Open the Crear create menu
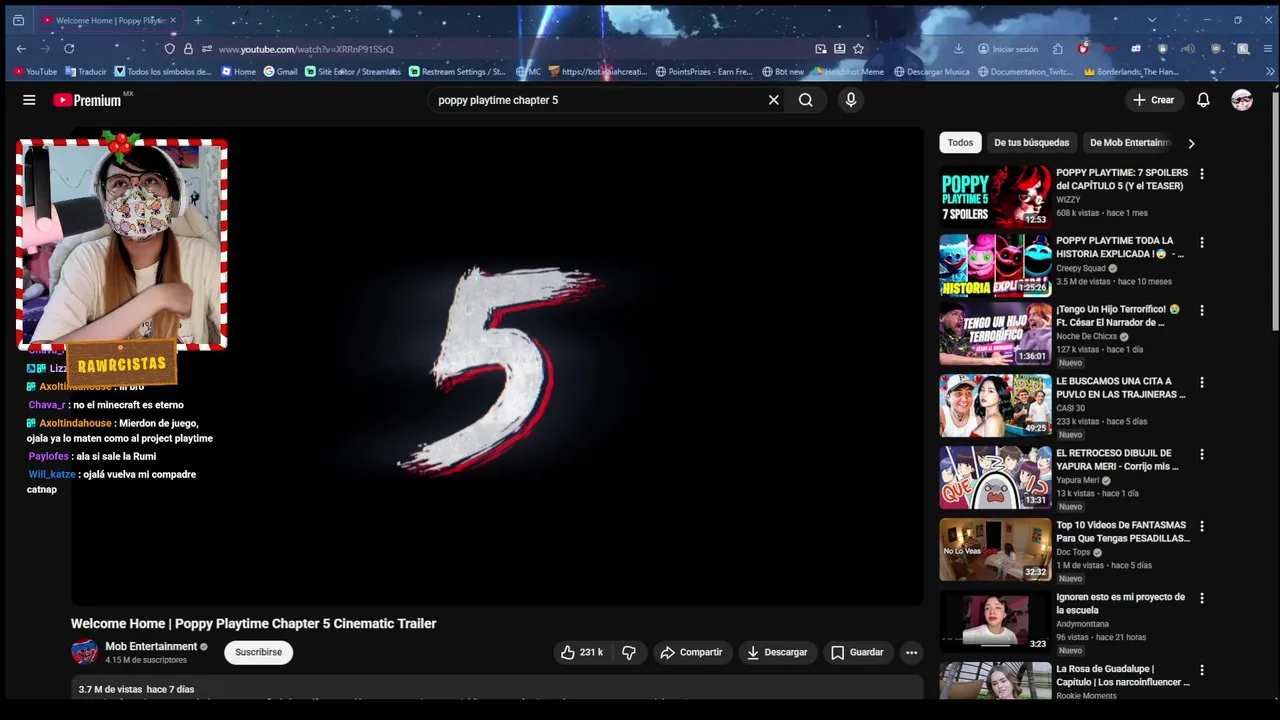1280x720 pixels. [x=1154, y=100]
